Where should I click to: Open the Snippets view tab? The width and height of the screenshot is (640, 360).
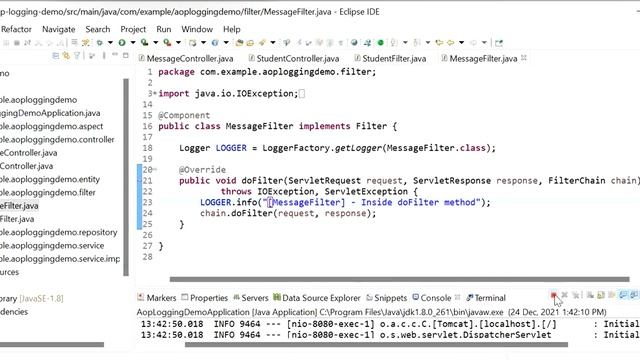(x=387, y=298)
